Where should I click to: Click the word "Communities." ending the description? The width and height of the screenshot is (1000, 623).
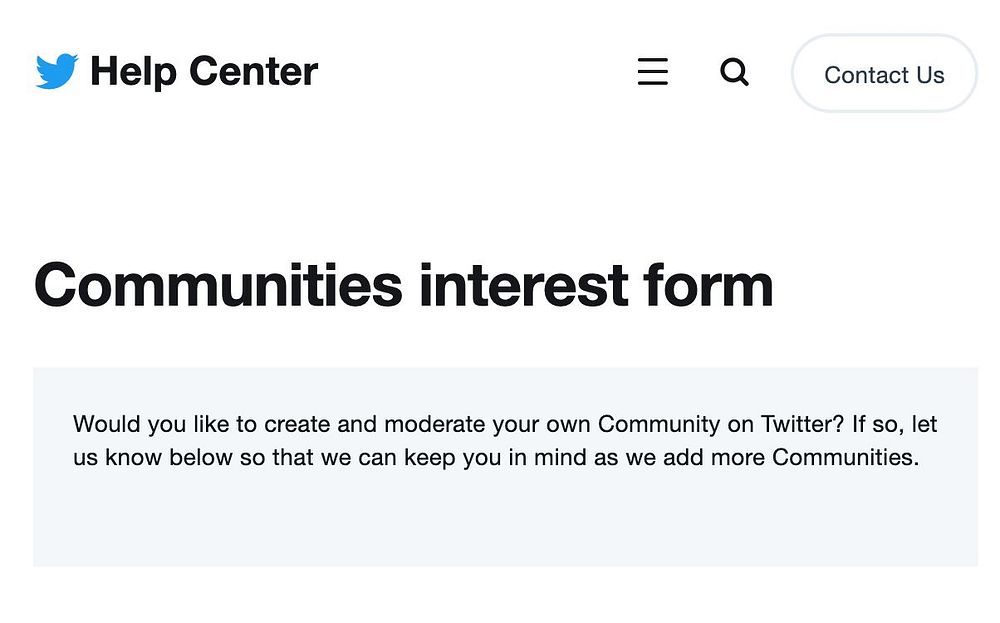(845, 458)
